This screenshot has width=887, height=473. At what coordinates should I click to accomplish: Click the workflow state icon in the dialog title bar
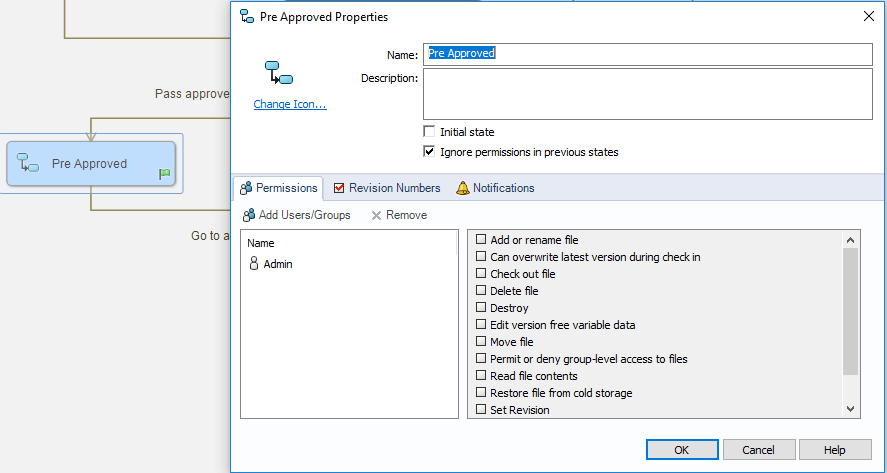pyautogui.click(x=247, y=17)
